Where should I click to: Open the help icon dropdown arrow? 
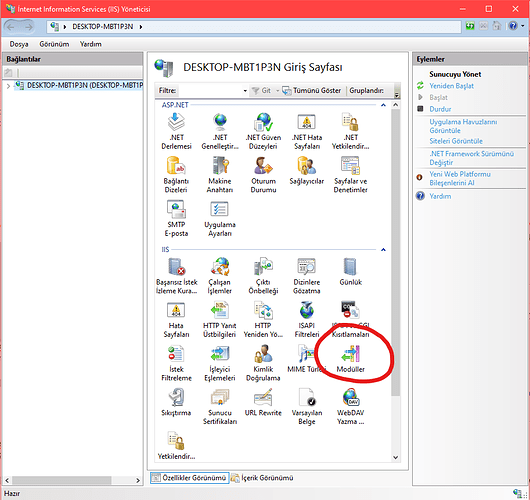523,26
